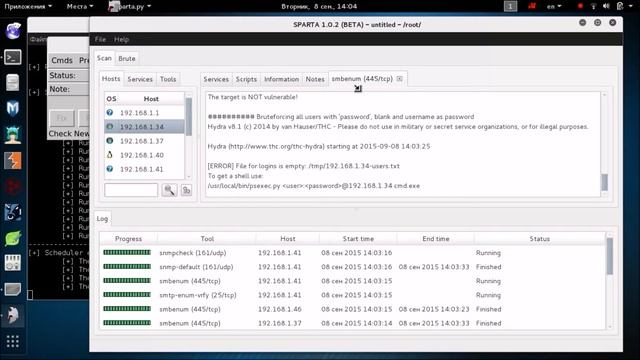Open Armitage from the dock
This screenshot has height=360, width=640.
(13, 135)
